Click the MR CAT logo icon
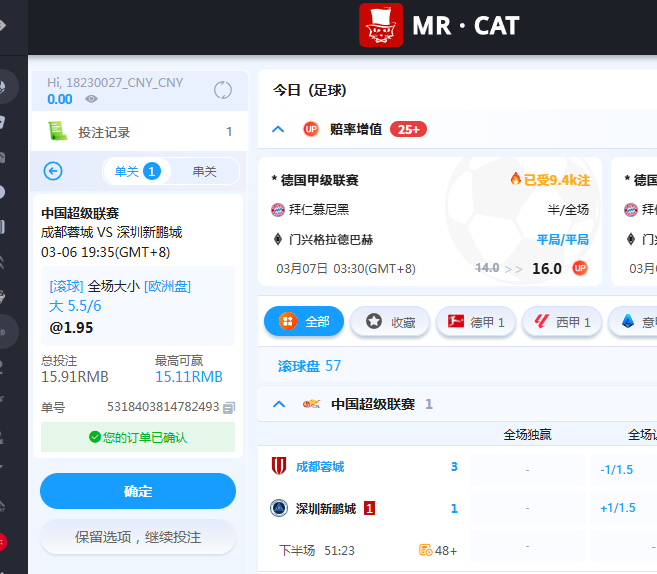 coord(381,25)
